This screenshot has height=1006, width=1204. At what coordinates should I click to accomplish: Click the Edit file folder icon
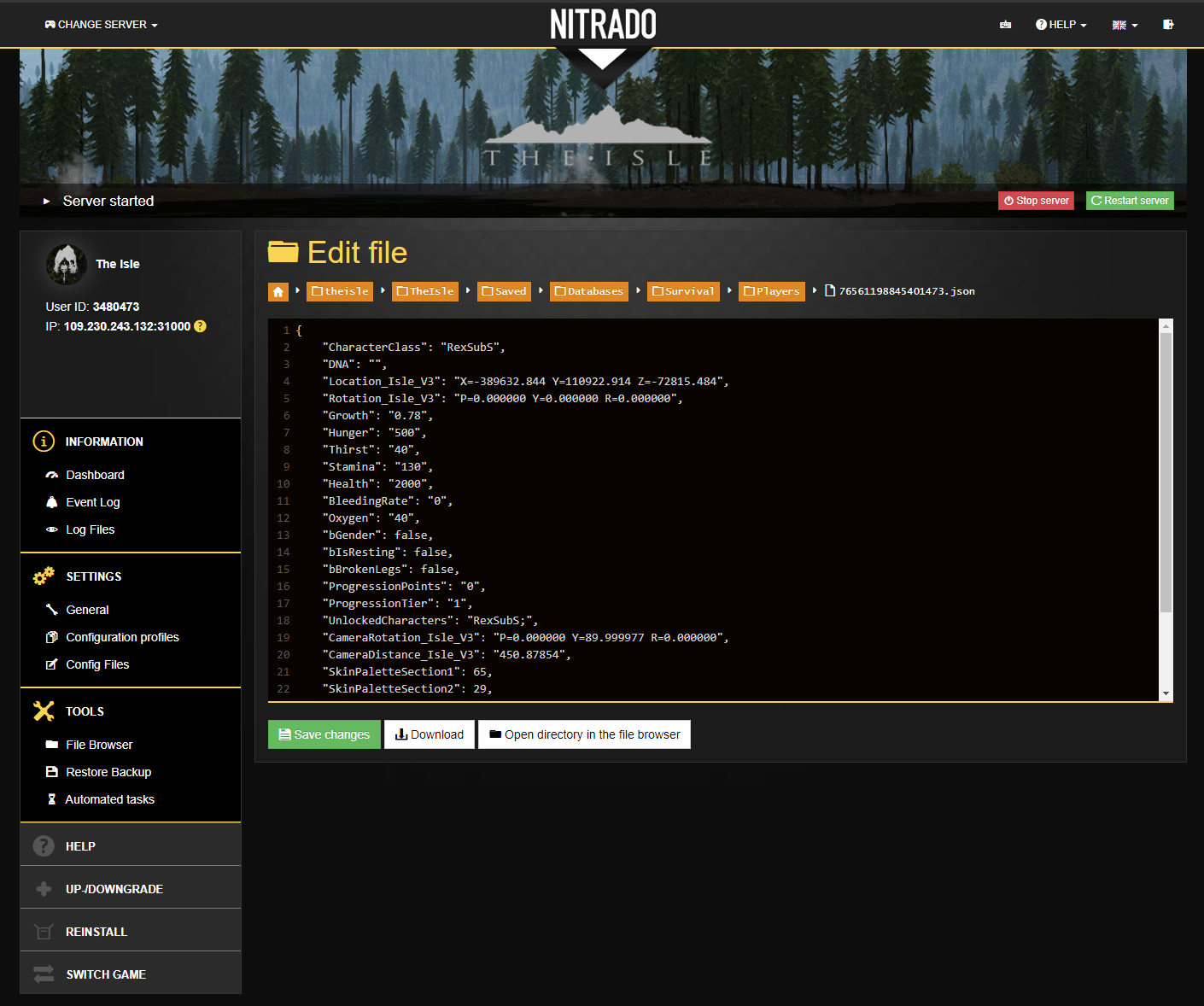(283, 252)
